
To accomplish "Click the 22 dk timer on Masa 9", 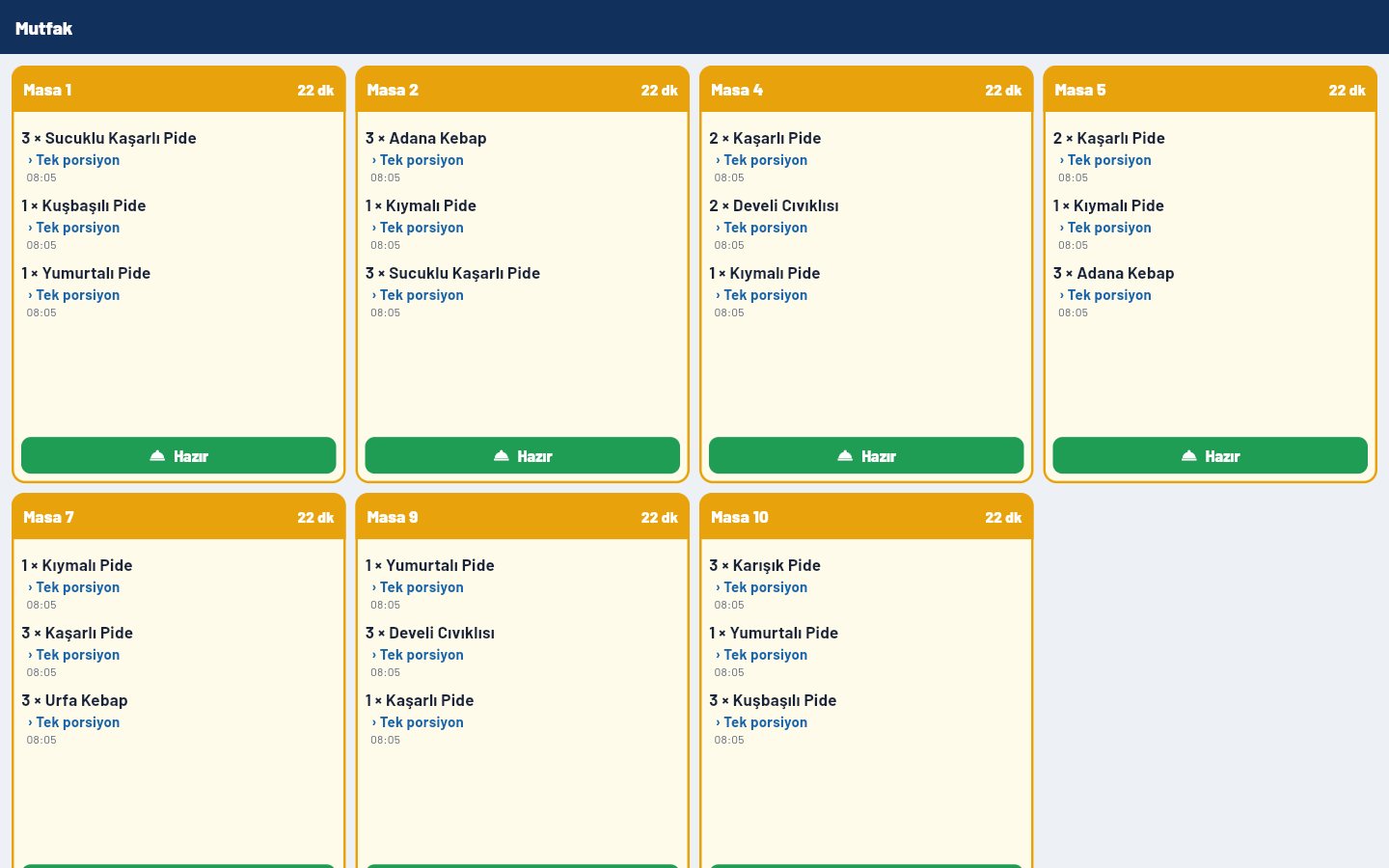I will coord(659,517).
